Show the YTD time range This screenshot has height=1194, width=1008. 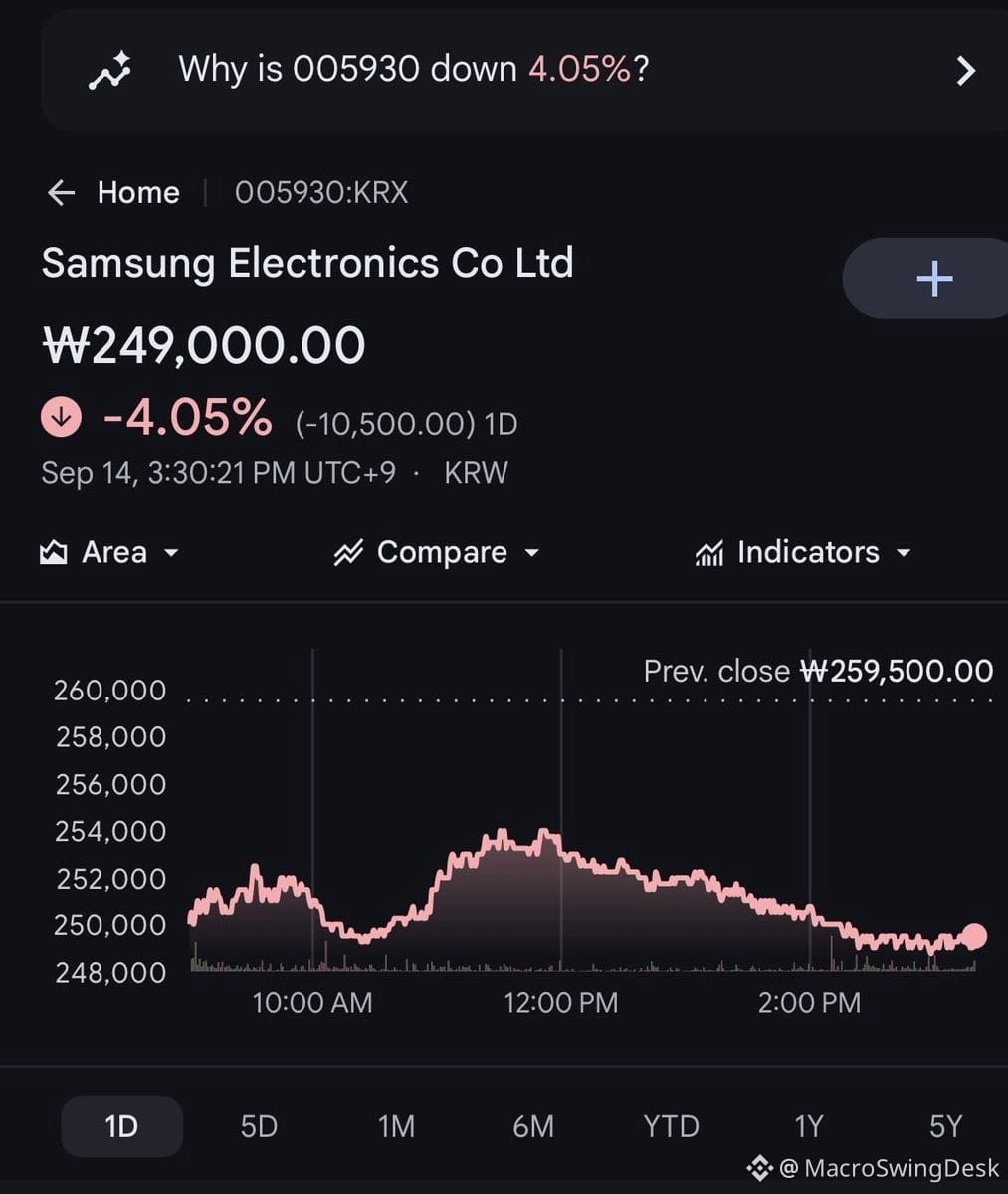(671, 1126)
